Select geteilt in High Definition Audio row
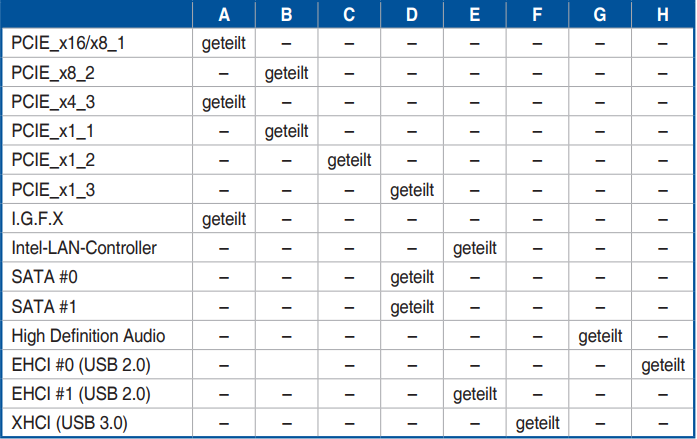This screenshot has height=439, width=697. point(600,336)
